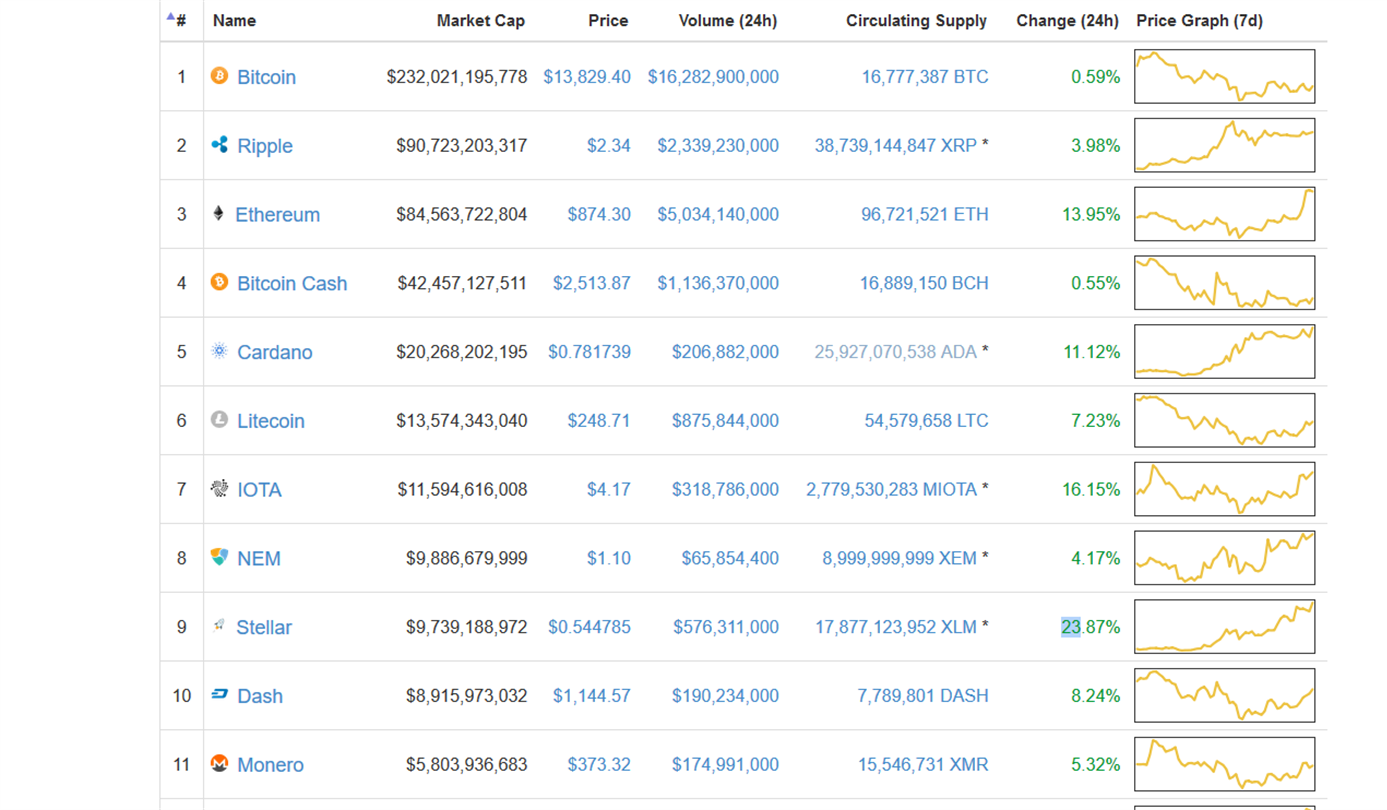The width and height of the screenshot is (1387, 810).
Task: Sort by Circulating Supply column header
Action: 916,20
